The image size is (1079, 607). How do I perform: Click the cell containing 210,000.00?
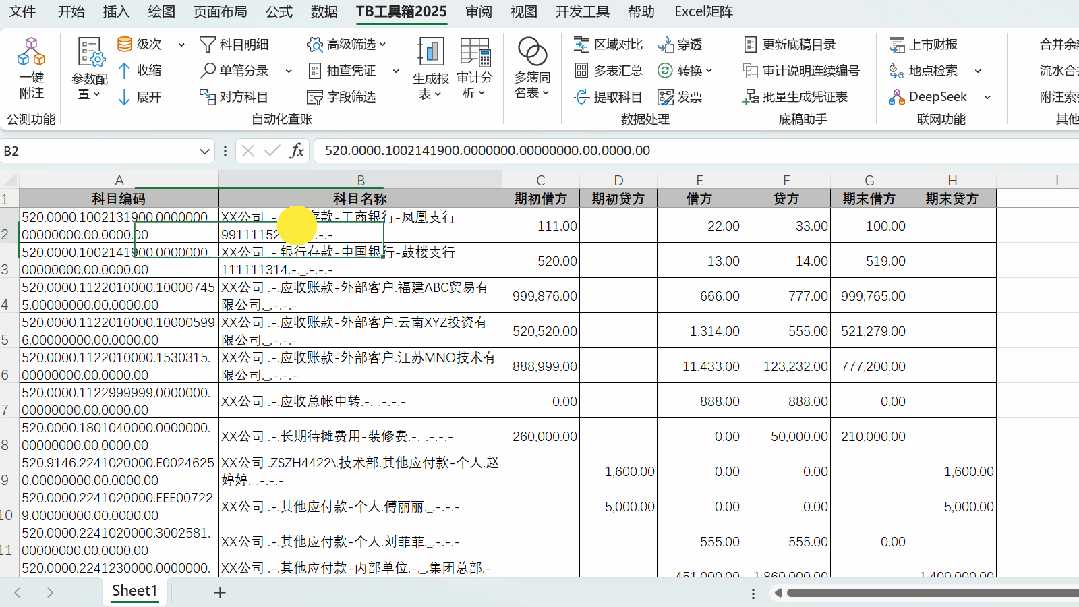pyautogui.click(x=869, y=436)
